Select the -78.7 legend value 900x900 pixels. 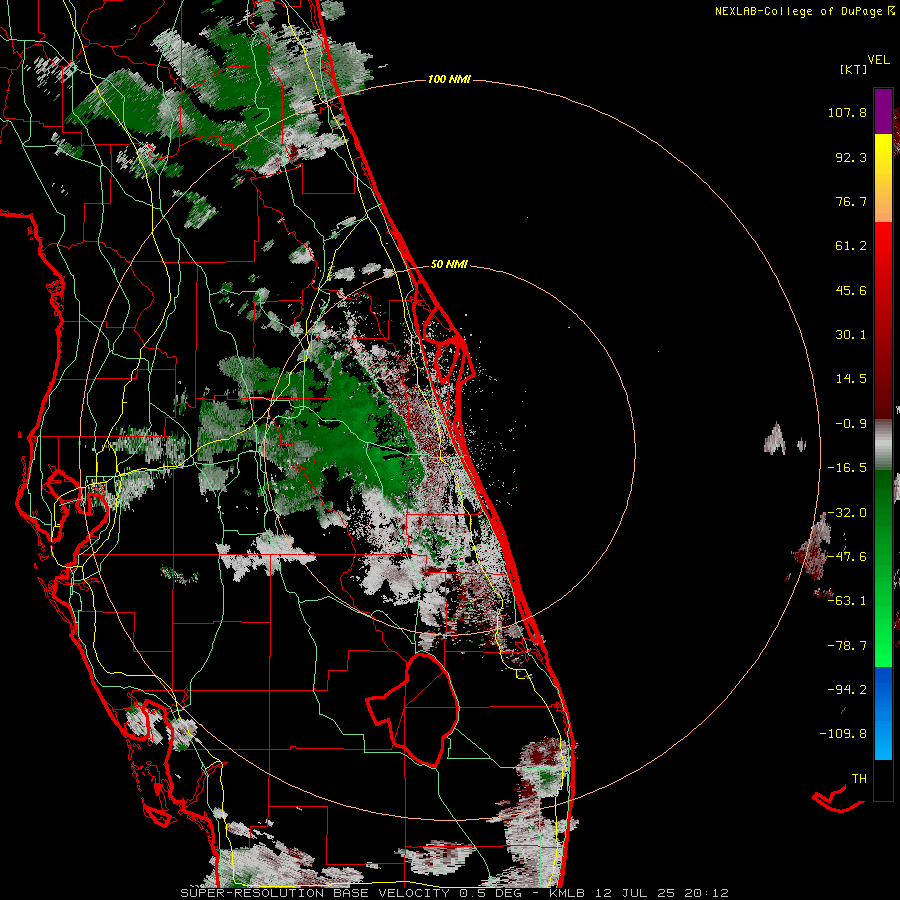click(847, 646)
